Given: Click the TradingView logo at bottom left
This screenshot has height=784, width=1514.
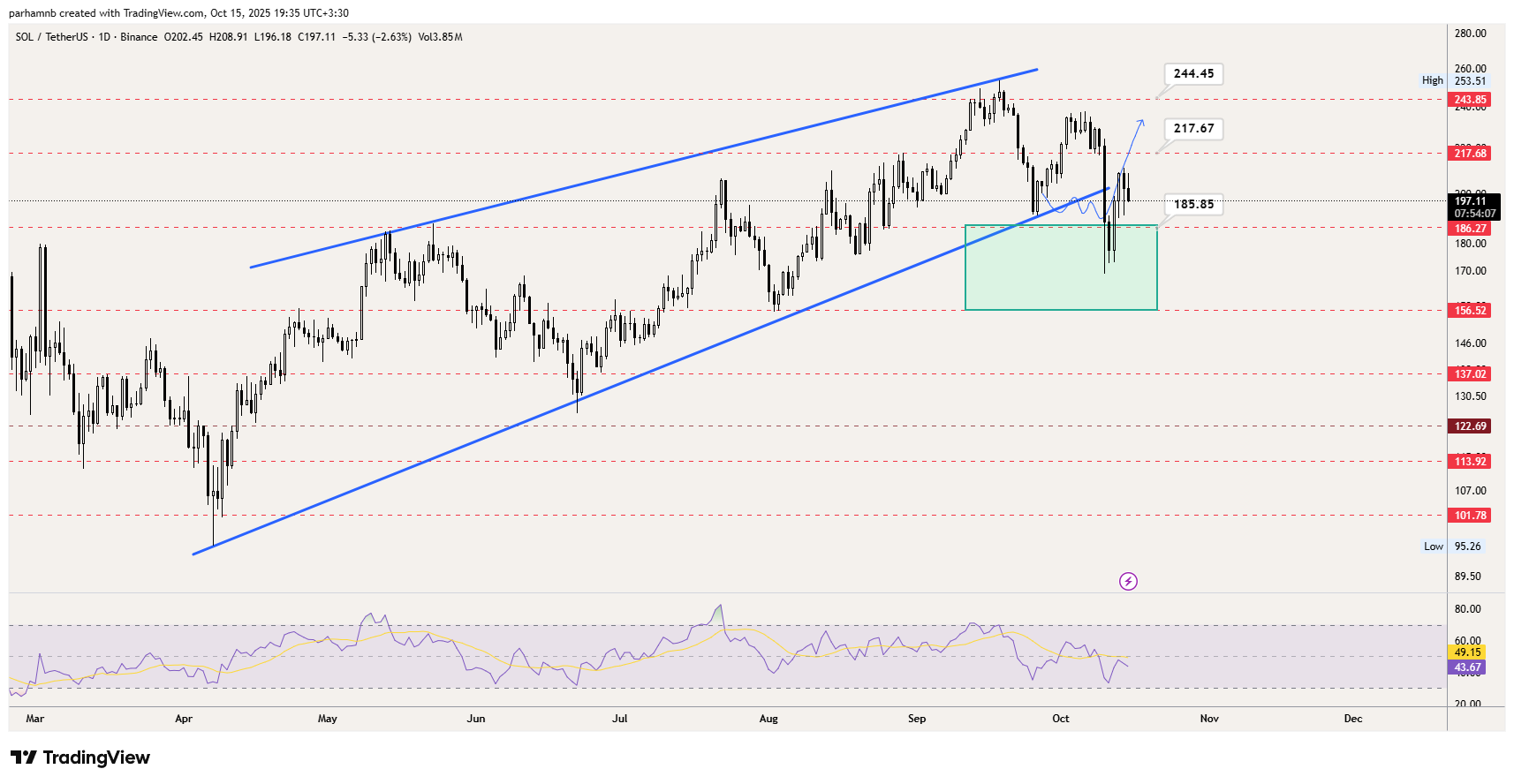Looking at the screenshot, I should pos(80,758).
